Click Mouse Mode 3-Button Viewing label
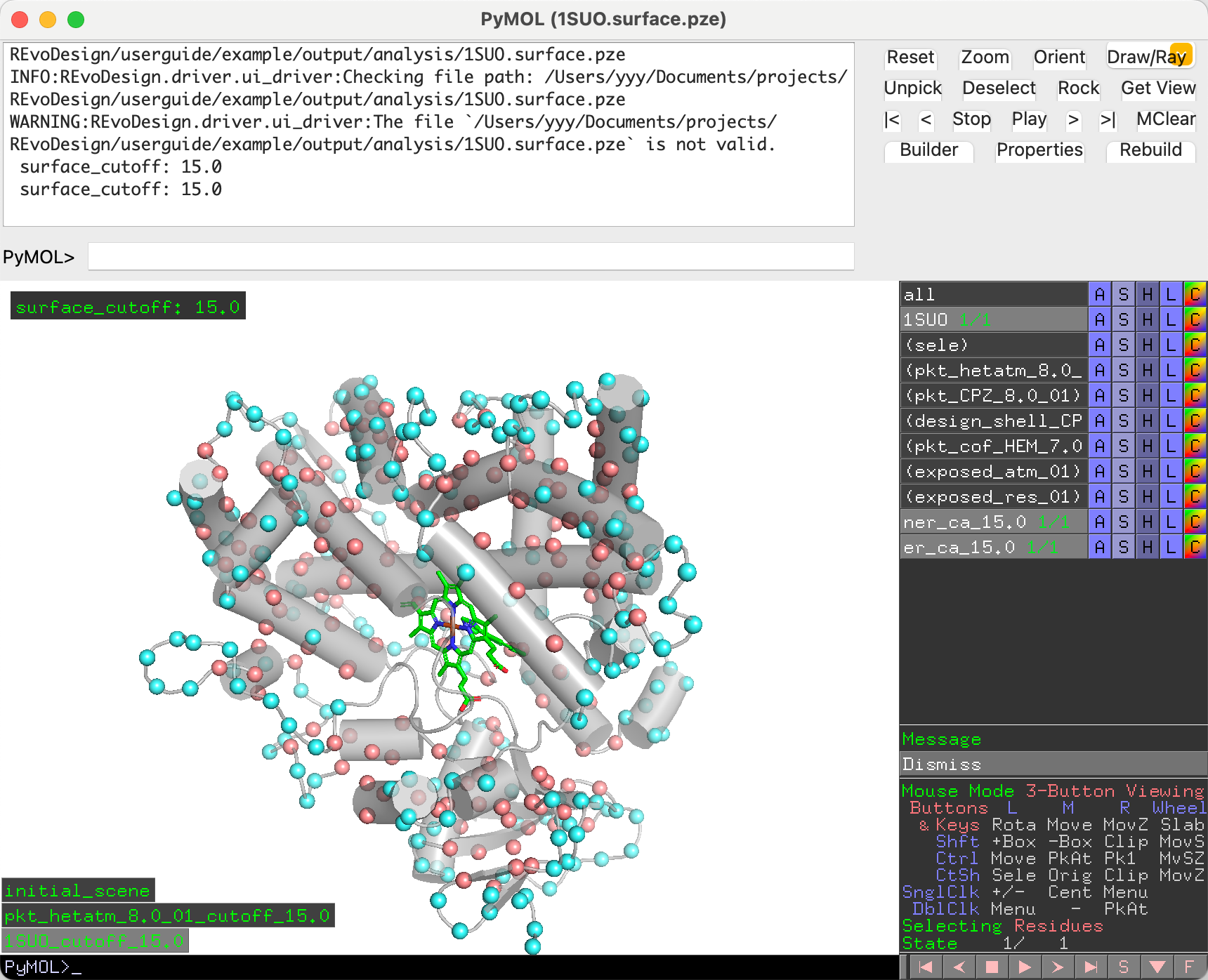1208x980 pixels. [1053, 791]
